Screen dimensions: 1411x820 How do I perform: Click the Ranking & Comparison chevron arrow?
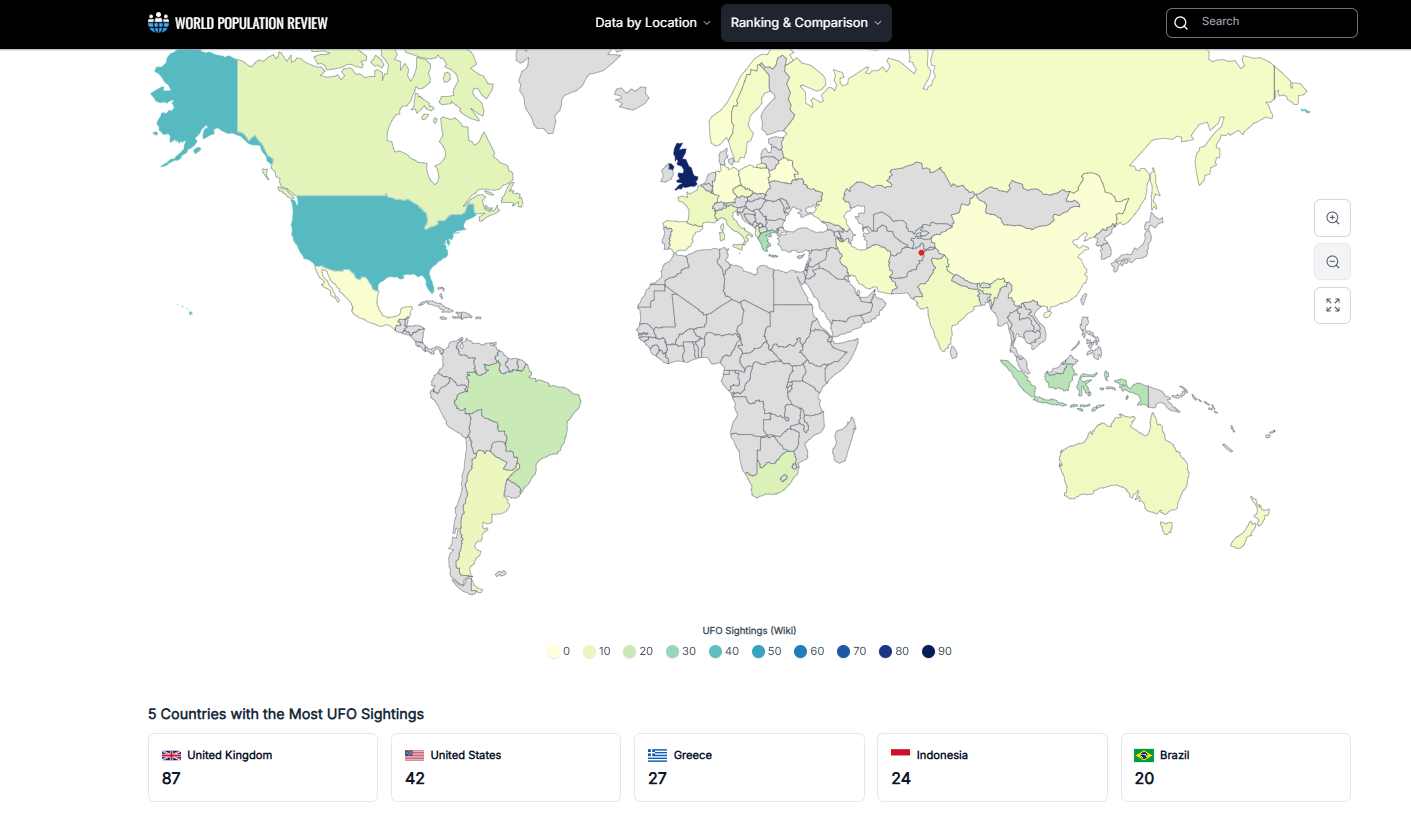[x=878, y=23]
